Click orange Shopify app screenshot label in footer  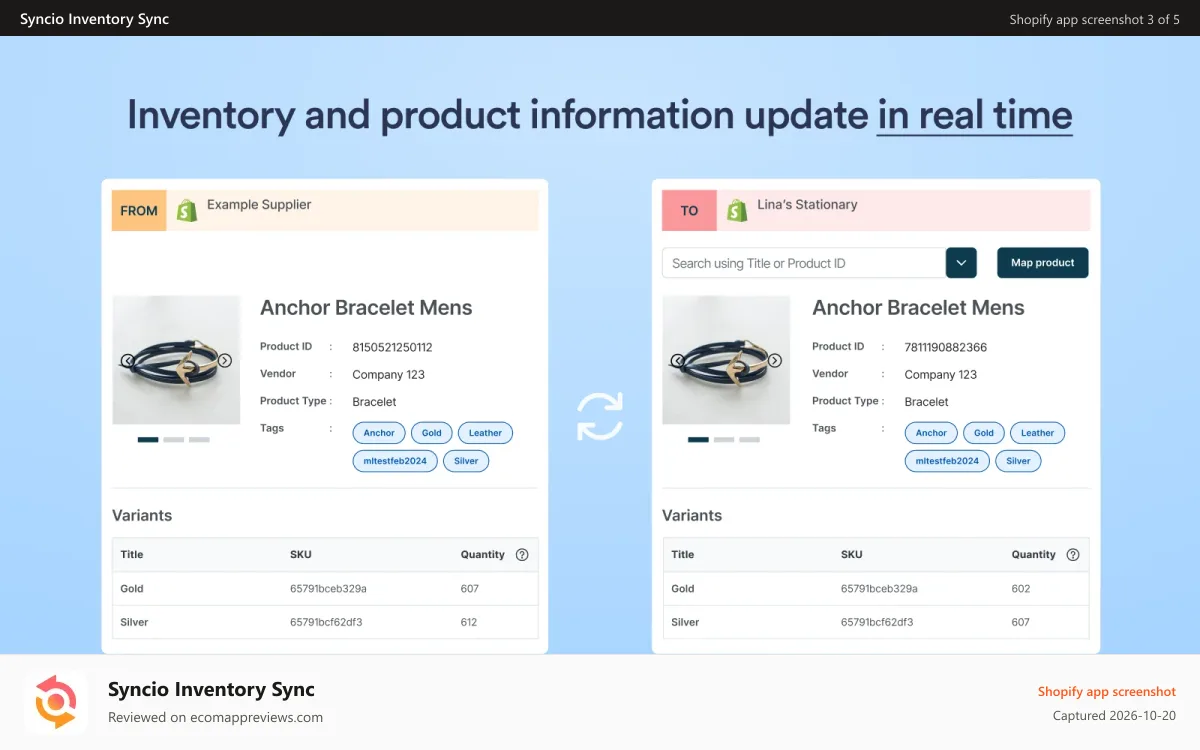[1107, 692]
